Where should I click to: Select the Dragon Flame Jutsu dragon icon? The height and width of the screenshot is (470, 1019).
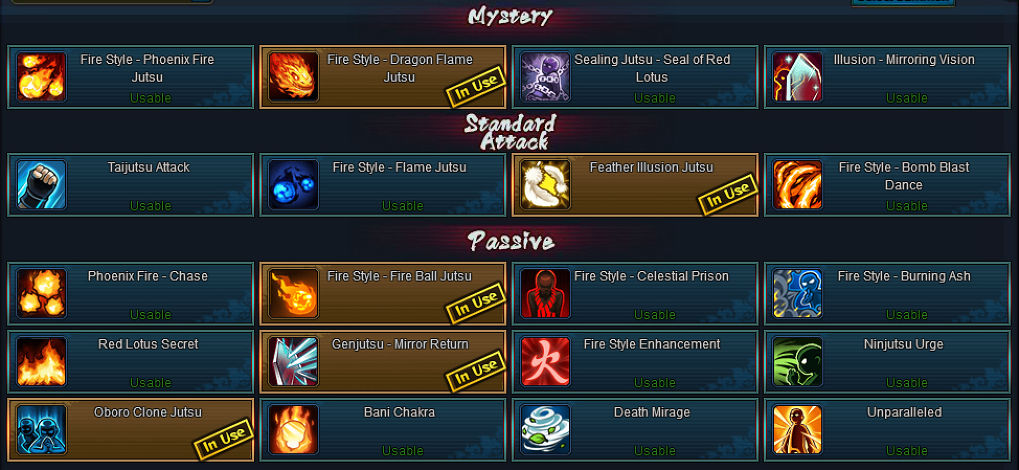tap(293, 77)
